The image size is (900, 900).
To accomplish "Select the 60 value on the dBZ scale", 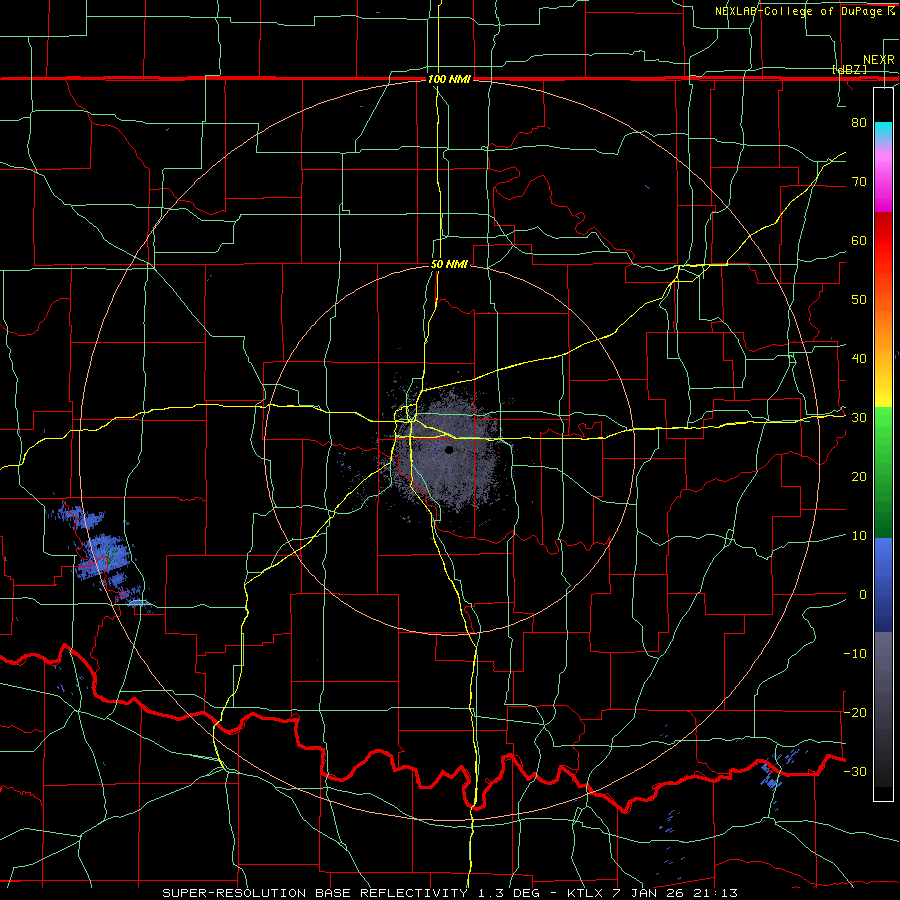I will (x=859, y=240).
